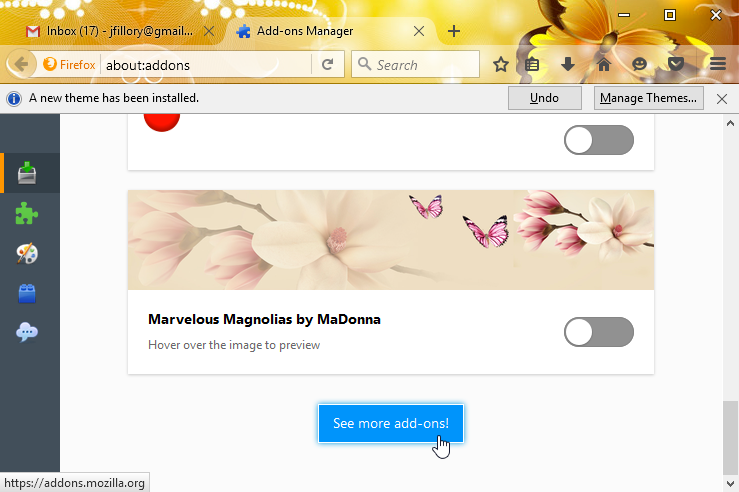The height and width of the screenshot is (492, 739).
Task: Preview the Marvelous Magnolias theme image
Action: click(x=390, y=240)
